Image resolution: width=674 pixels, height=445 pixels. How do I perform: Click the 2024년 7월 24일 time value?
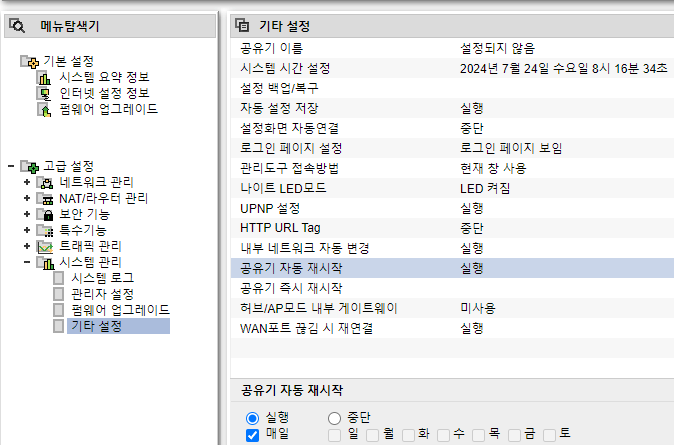coord(564,68)
